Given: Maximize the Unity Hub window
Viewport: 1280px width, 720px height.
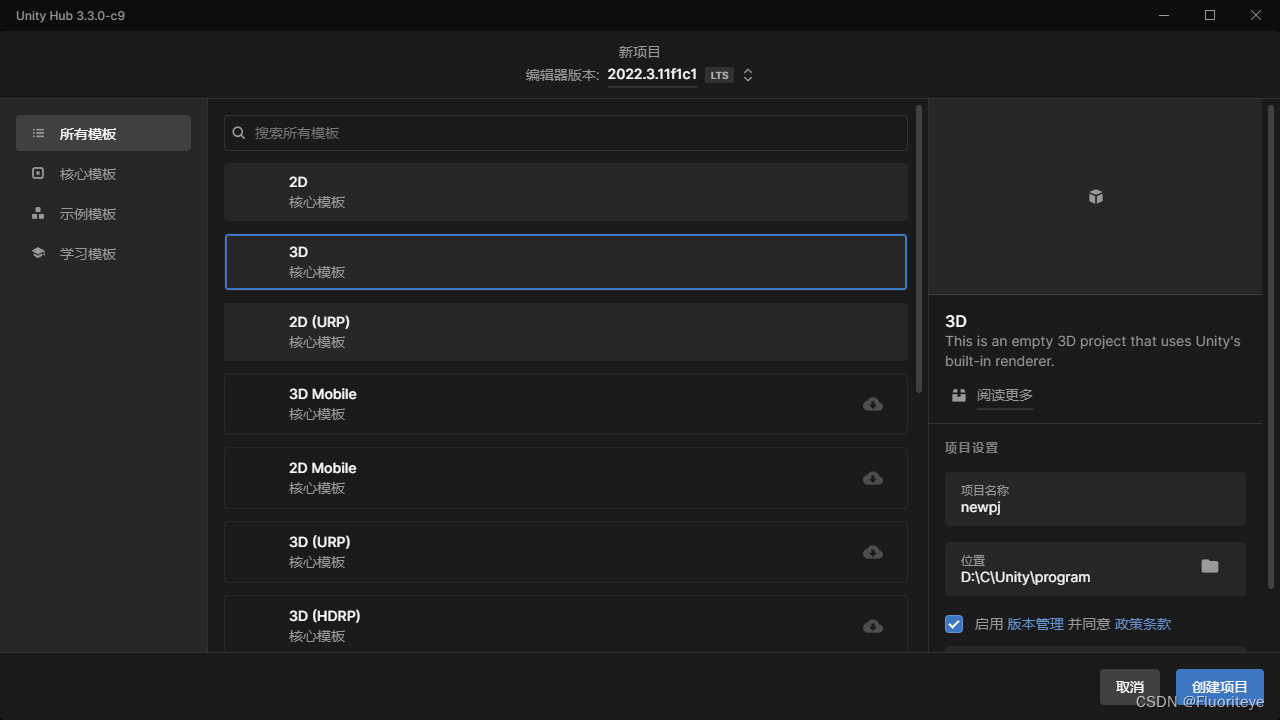Looking at the screenshot, I should (x=1210, y=15).
